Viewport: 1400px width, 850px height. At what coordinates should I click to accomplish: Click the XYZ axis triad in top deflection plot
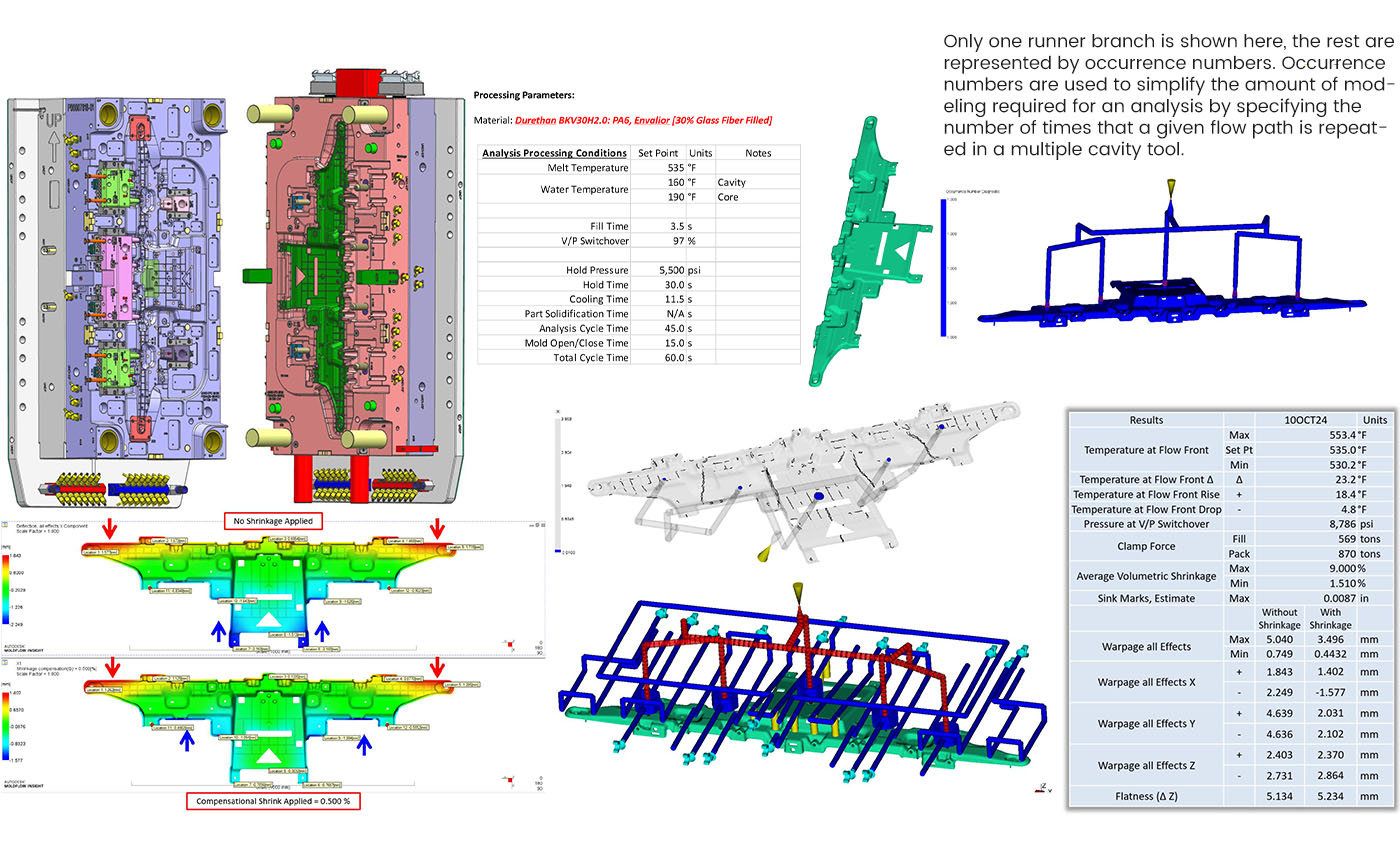pos(508,645)
